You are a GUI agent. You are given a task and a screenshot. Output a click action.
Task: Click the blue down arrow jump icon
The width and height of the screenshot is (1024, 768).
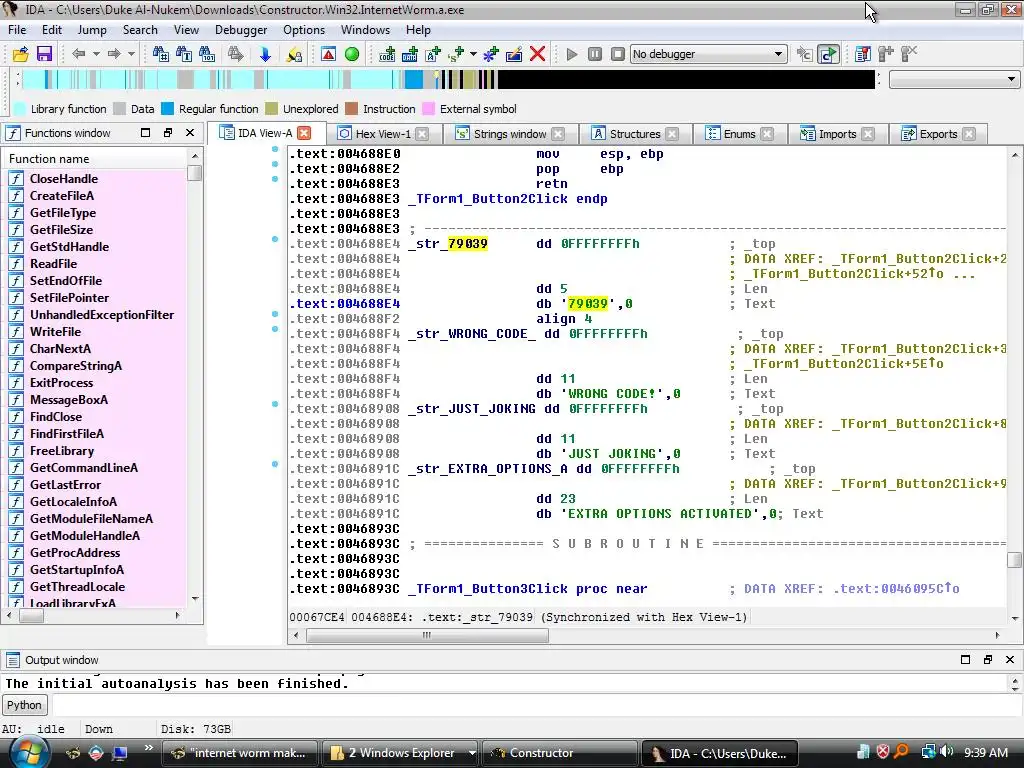264,54
